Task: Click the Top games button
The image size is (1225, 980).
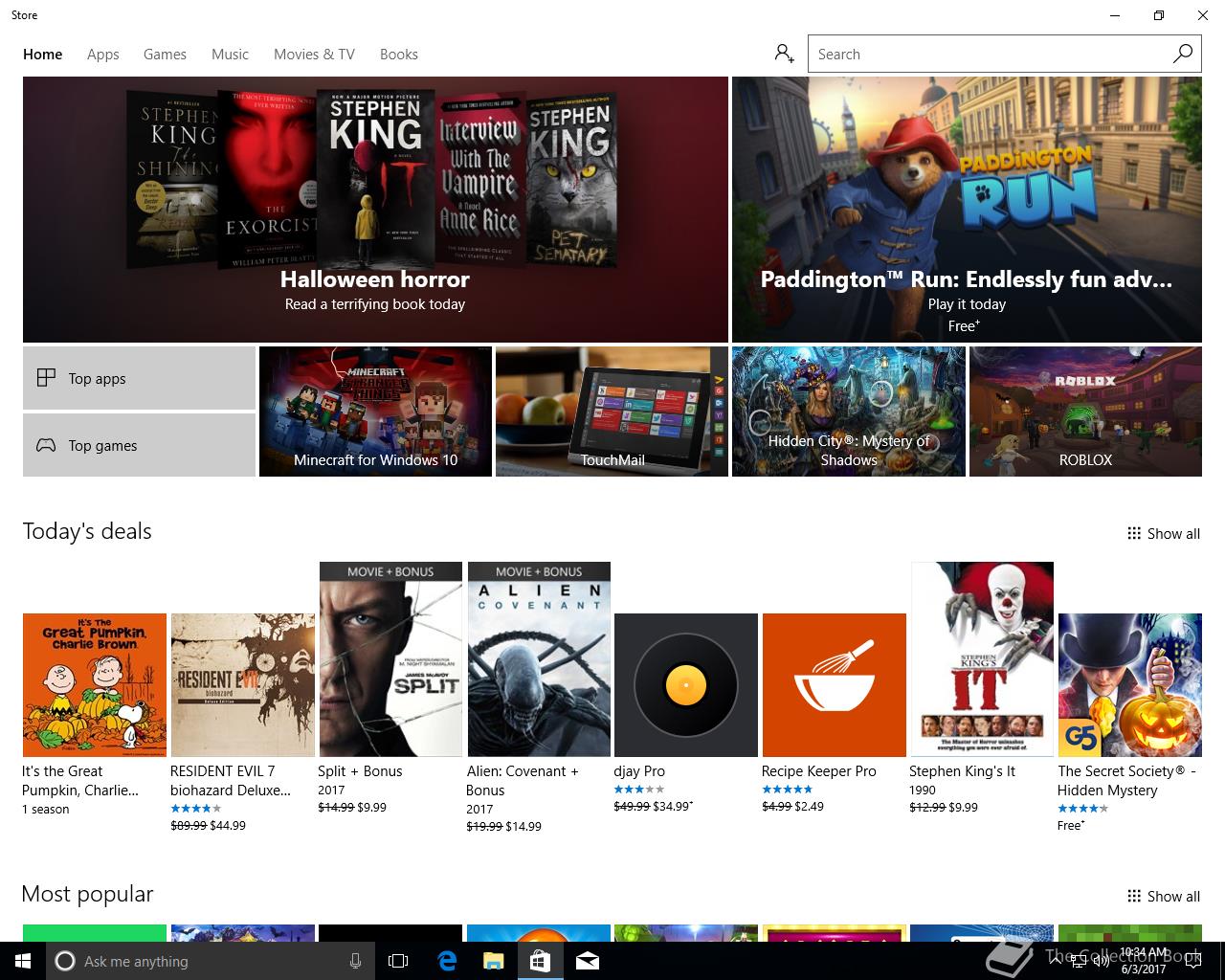Action: click(x=139, y=445)
